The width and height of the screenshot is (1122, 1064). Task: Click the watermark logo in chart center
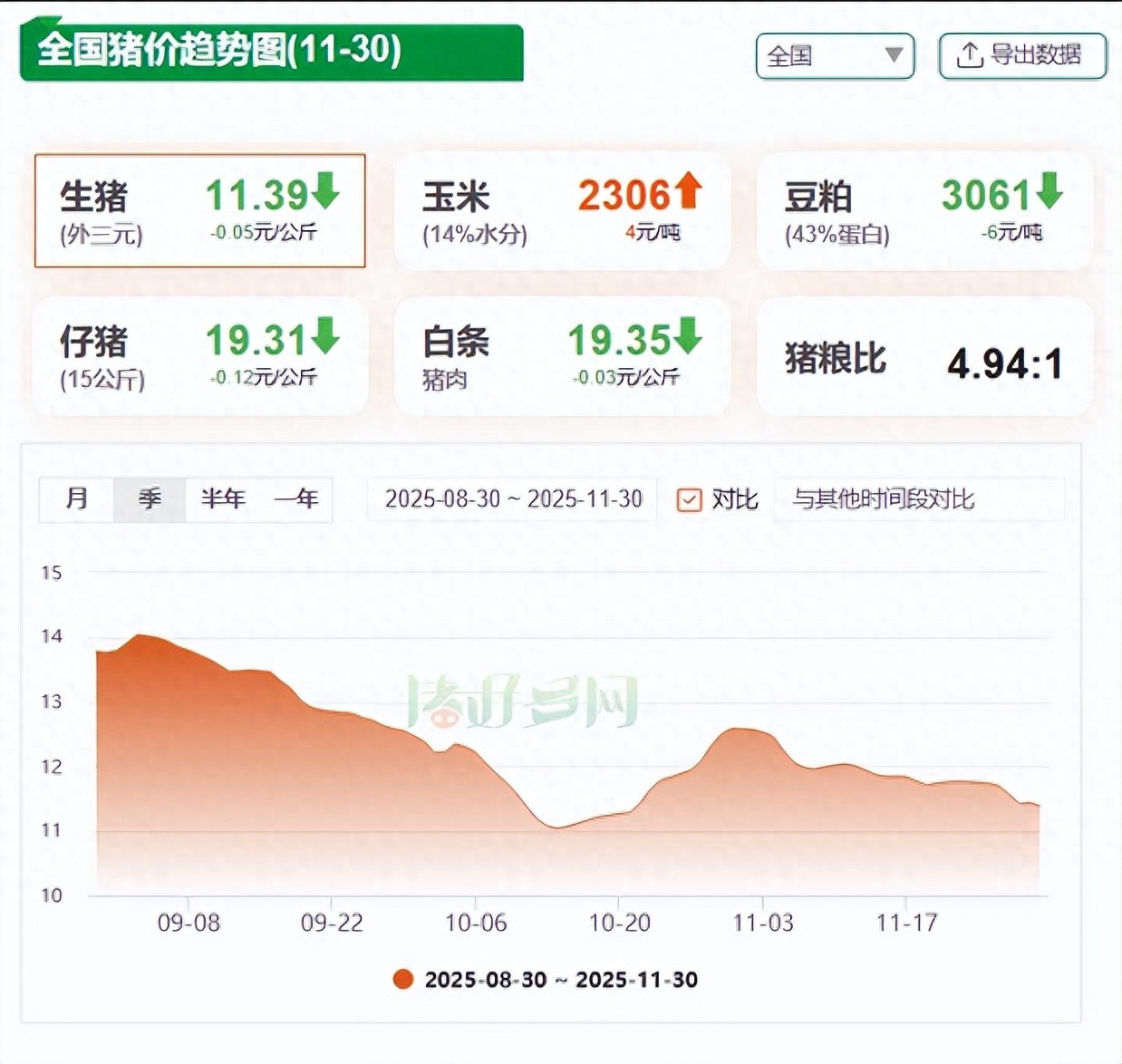click(x=523, y=702)
